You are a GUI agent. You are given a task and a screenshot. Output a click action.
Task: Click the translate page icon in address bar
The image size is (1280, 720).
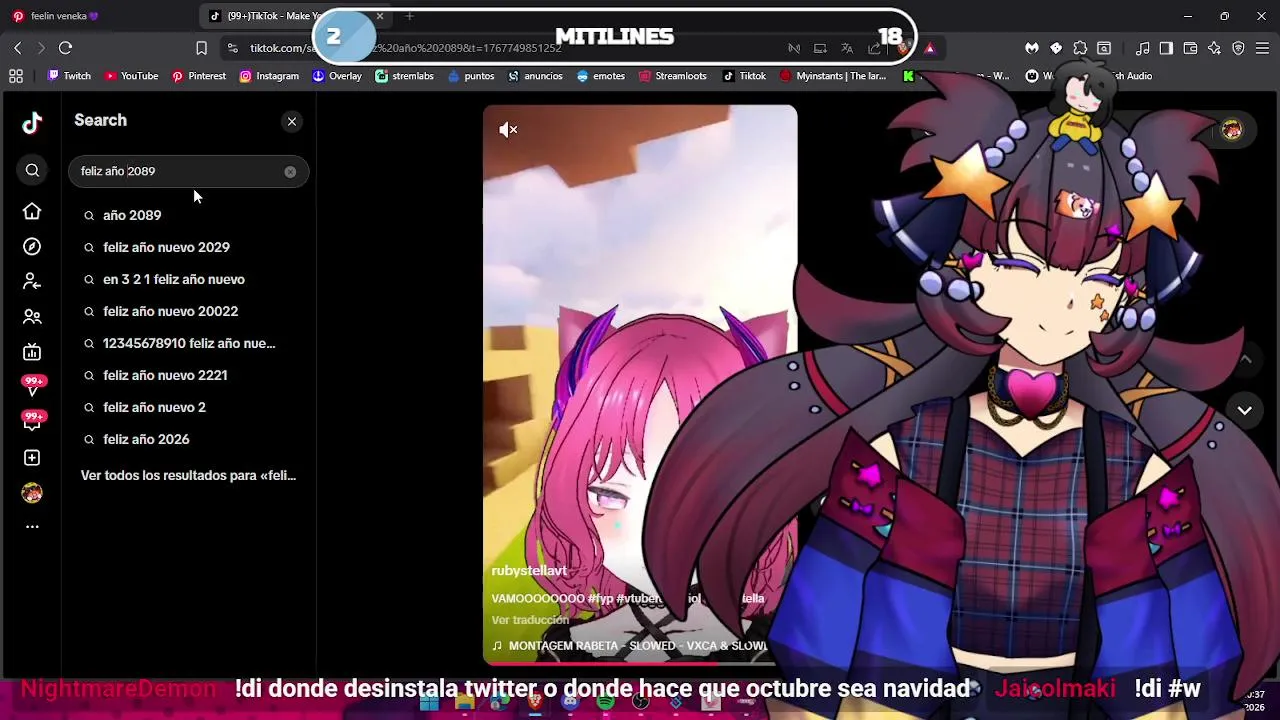(x=847, y=48)
